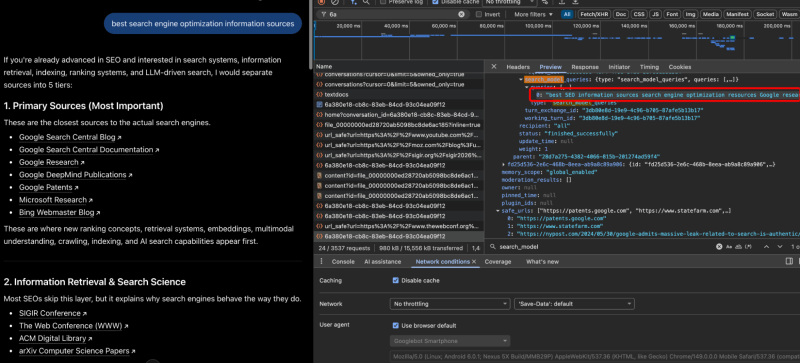The image size is (800, 363).
Task: Switch to the Preview tab
Action: (x=551, y=67)
